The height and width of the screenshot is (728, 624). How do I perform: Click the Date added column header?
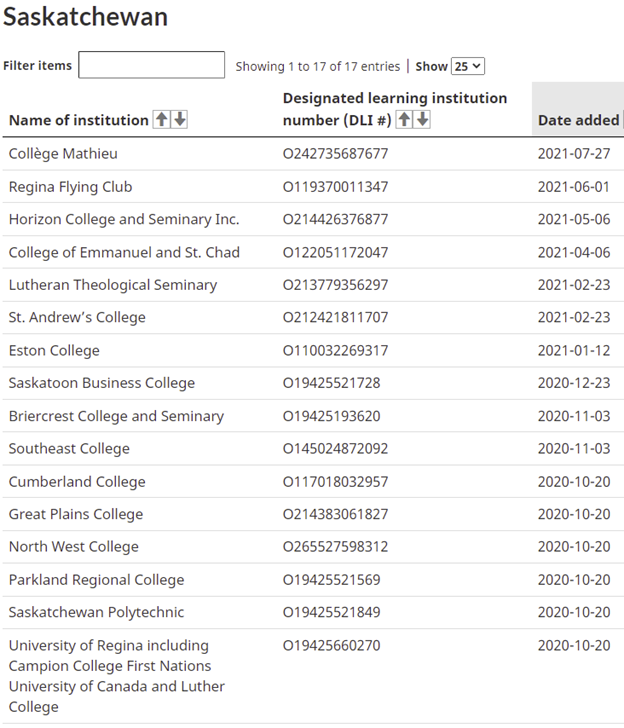[x=578, y=120]
